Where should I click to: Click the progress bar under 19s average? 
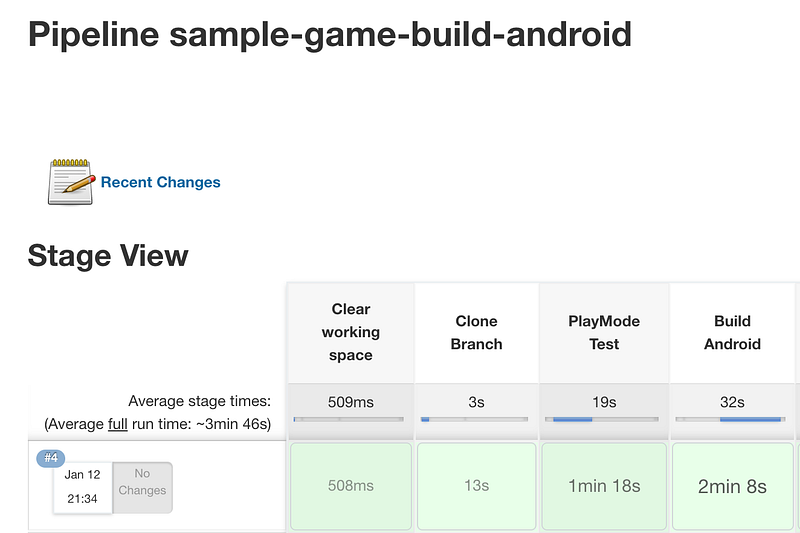pos(602,419)
